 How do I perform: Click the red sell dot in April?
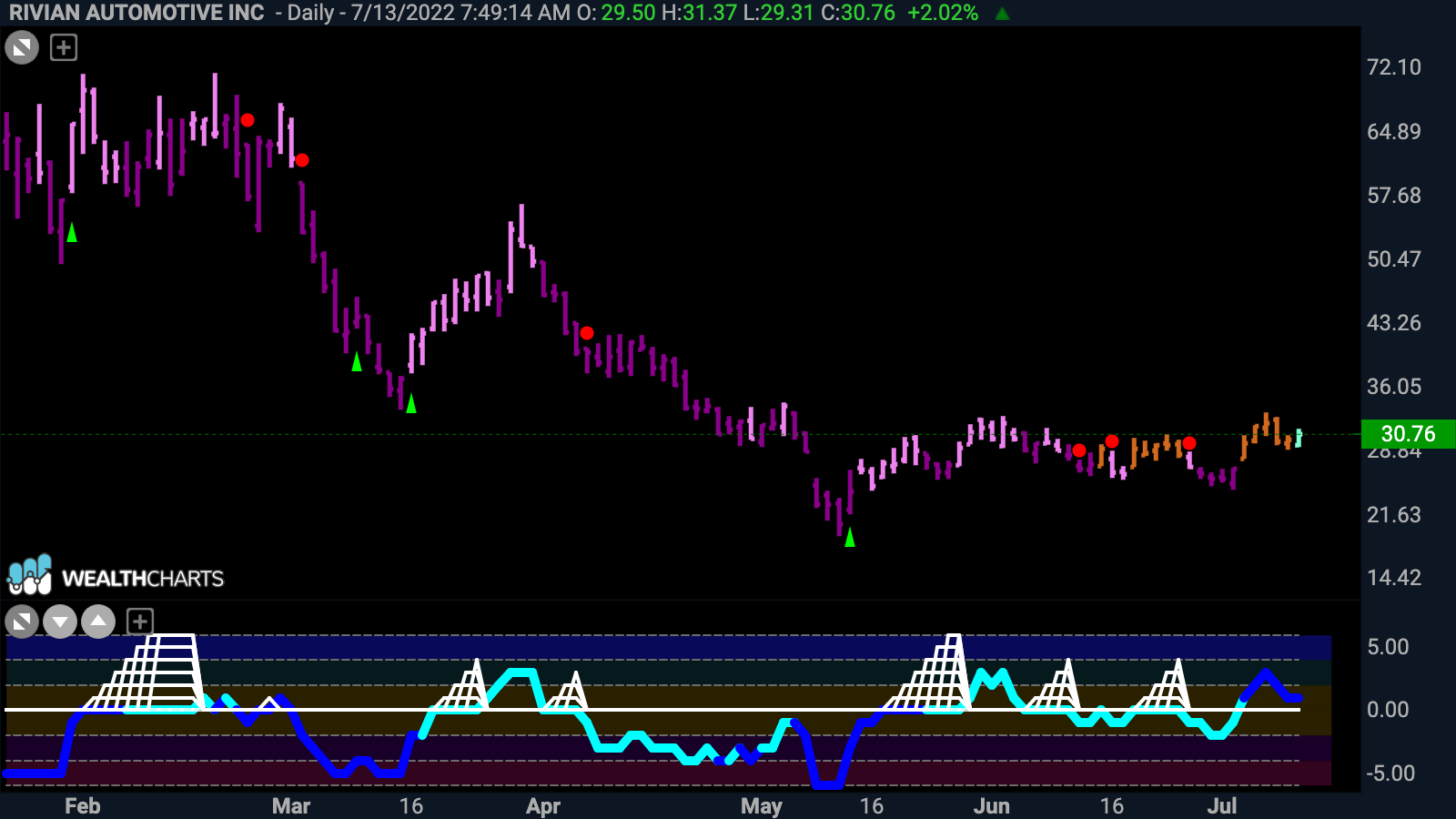click(587, 333)
